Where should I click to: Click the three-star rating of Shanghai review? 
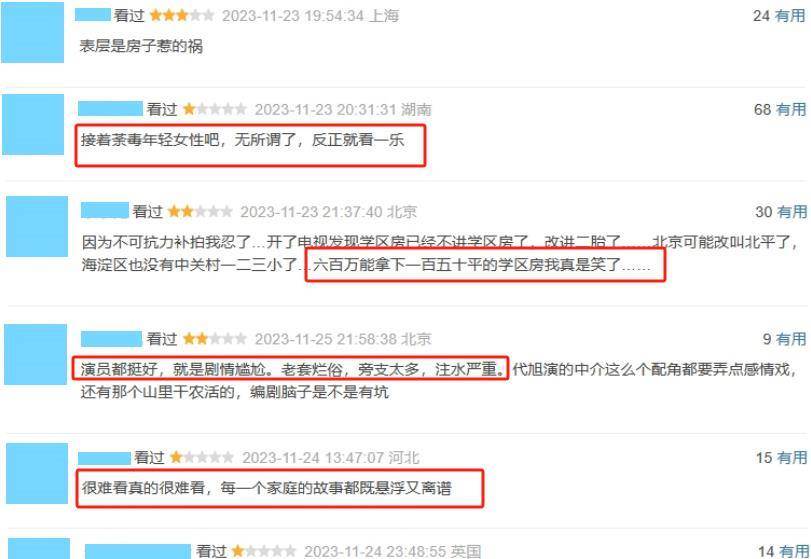point(182,16)
